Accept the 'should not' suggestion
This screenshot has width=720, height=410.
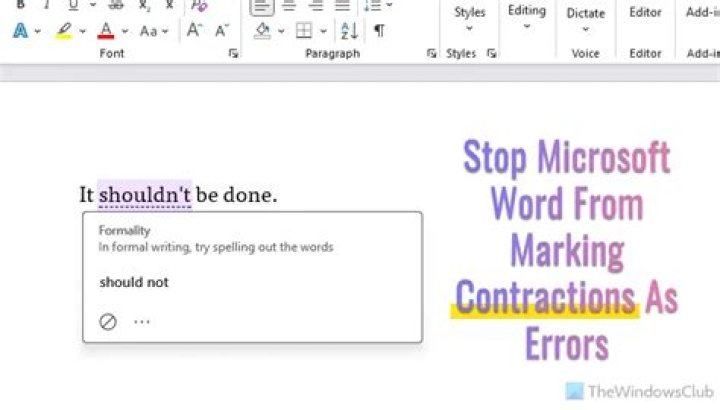click(x=134, y=282)
